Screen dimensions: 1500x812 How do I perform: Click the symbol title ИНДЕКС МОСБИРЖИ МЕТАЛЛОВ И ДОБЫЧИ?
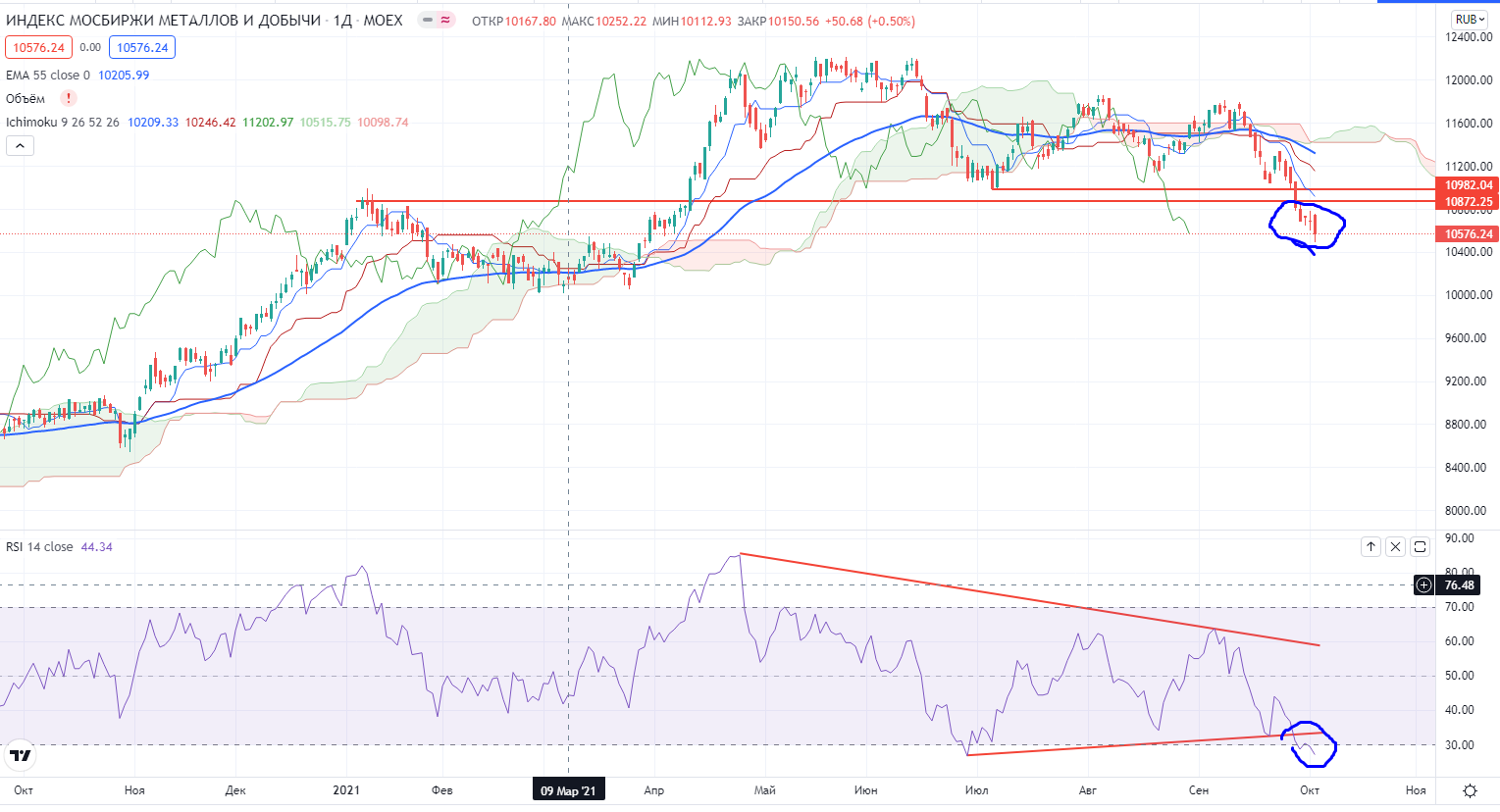pyautogui.click(x=165, y=21)
